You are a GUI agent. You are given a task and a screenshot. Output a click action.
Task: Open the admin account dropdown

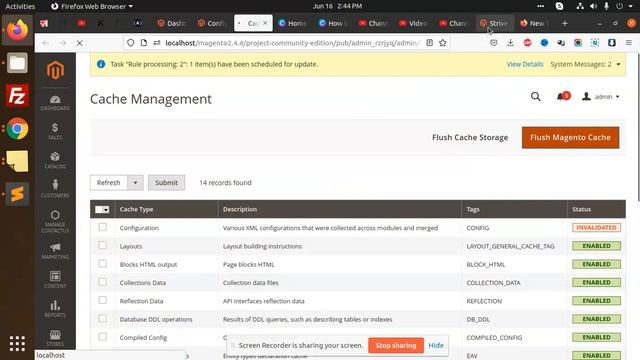tap(600, 97)
